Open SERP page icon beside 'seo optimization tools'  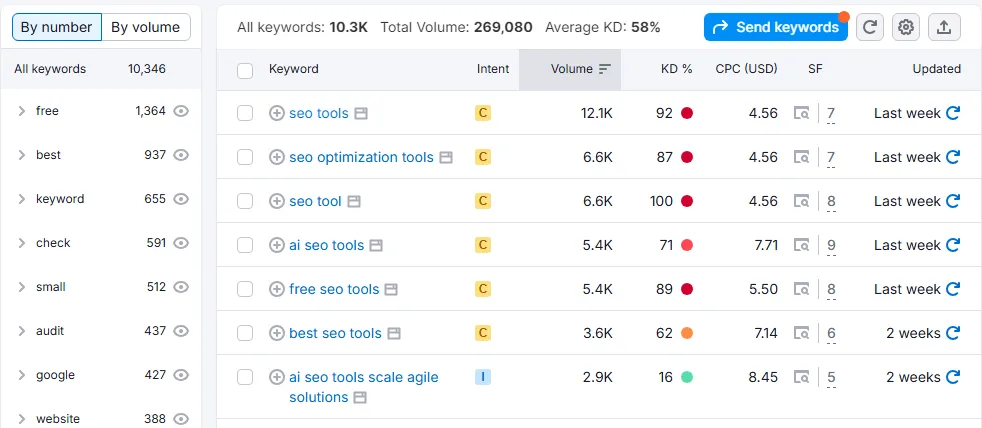click(x=445, y=157)
